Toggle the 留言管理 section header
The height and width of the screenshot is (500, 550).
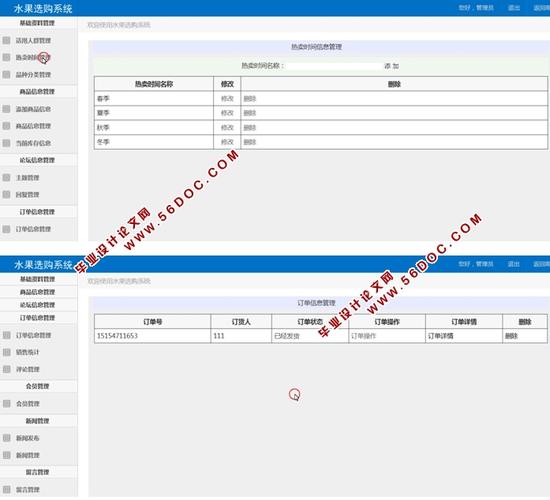pos(38,472)
